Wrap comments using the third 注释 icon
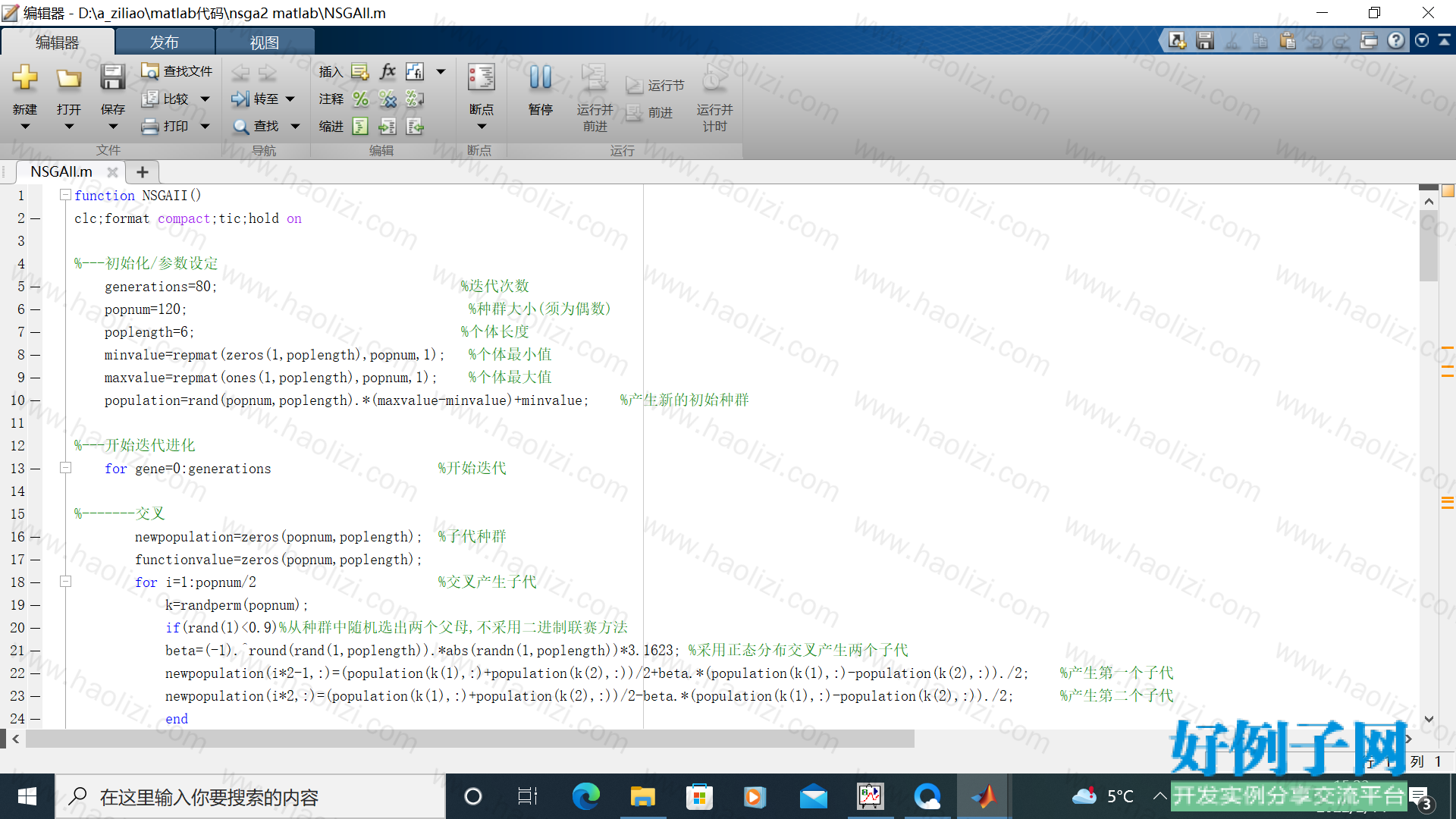Viewport: 1456px width, 819px height. pyautogui.click(x=415, y=99)
